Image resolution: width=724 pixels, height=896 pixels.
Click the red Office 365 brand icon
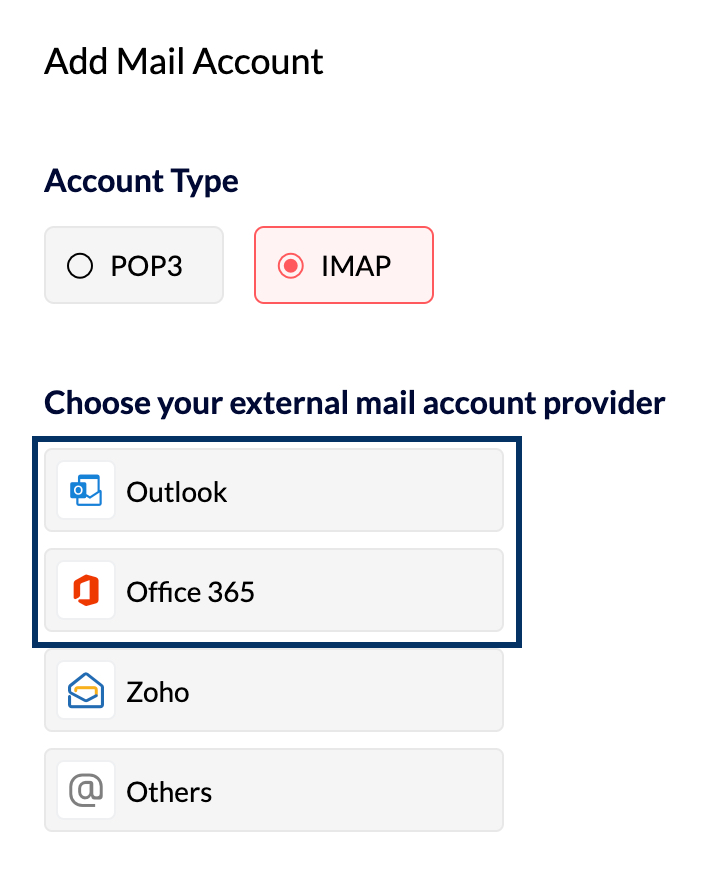[x=85, y=590]
